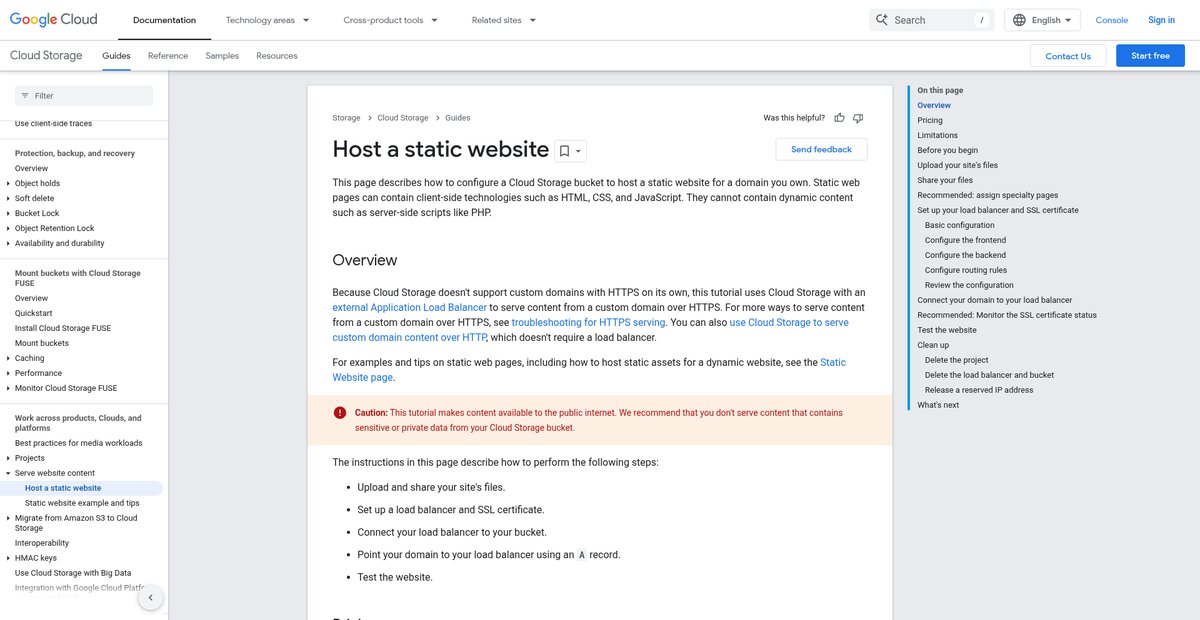Image resolution: width=1200 pixels, height=620 pixels.
Task: Click the Sign in link
Action: 1162,20
